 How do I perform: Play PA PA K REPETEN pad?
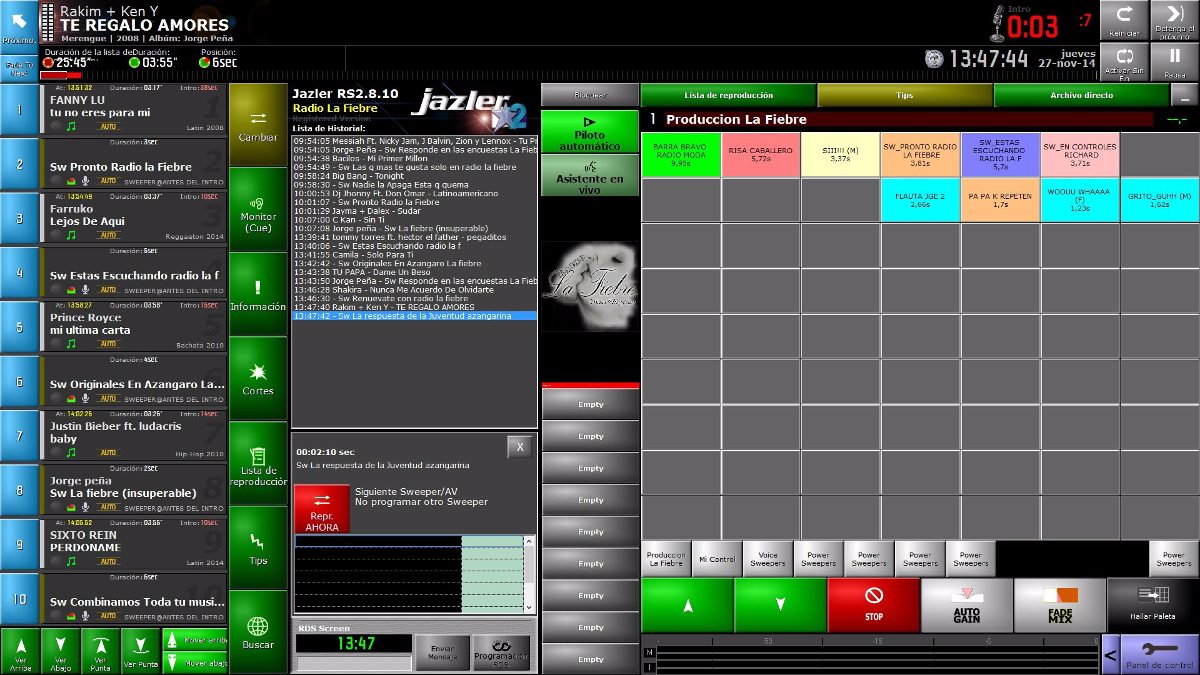point(1000,200)
